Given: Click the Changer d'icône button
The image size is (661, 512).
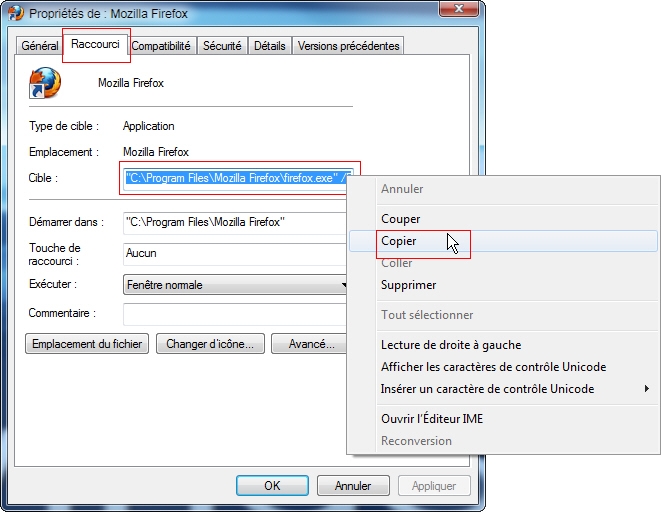Looking at the screenshot, I should (210, 344).
